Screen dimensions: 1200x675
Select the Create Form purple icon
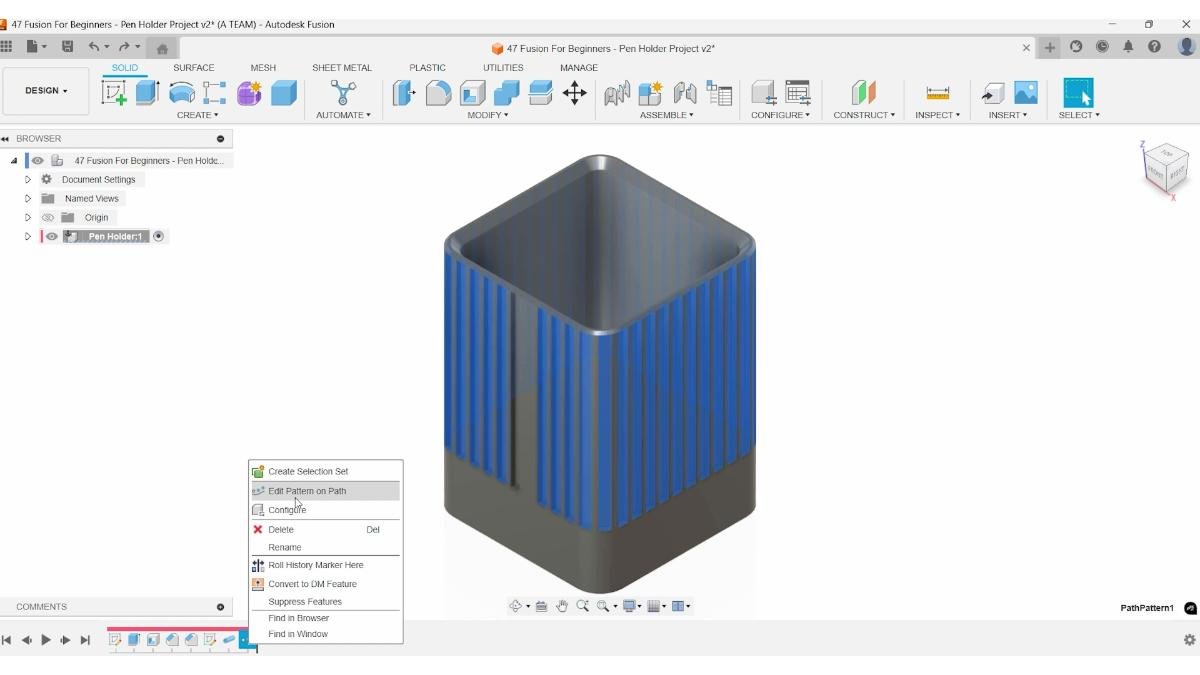[249, 93]
